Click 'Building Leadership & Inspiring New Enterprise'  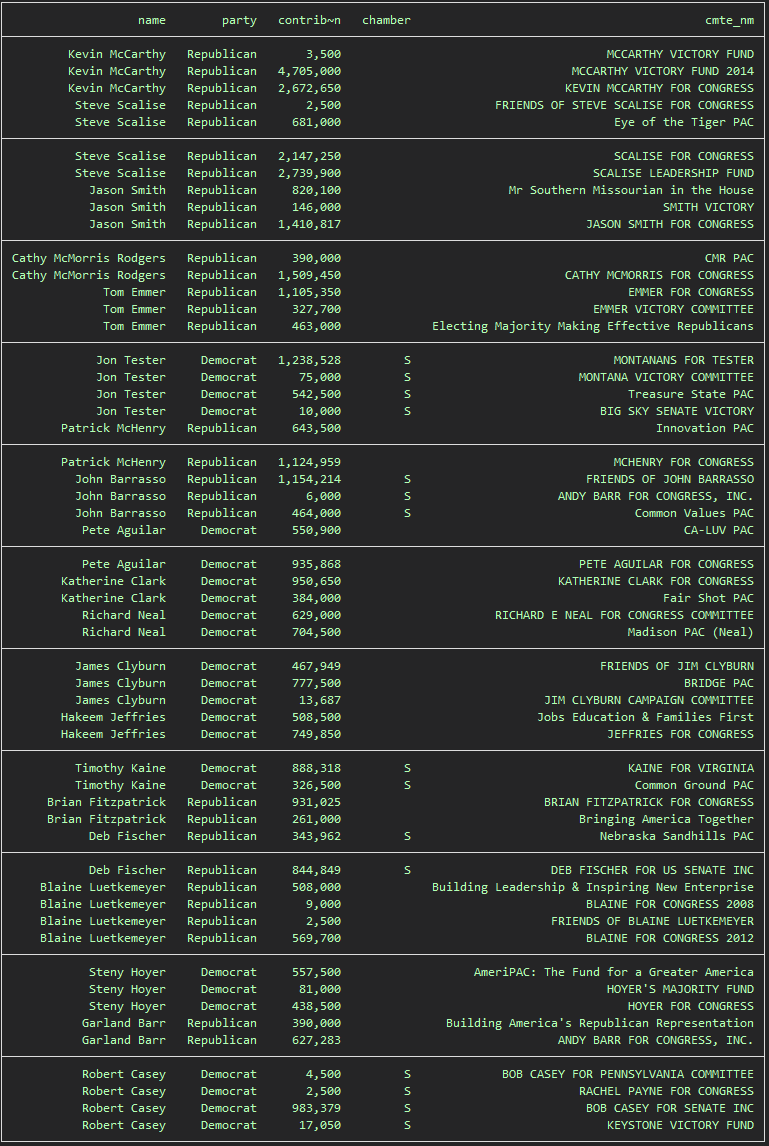coord(593,887)
